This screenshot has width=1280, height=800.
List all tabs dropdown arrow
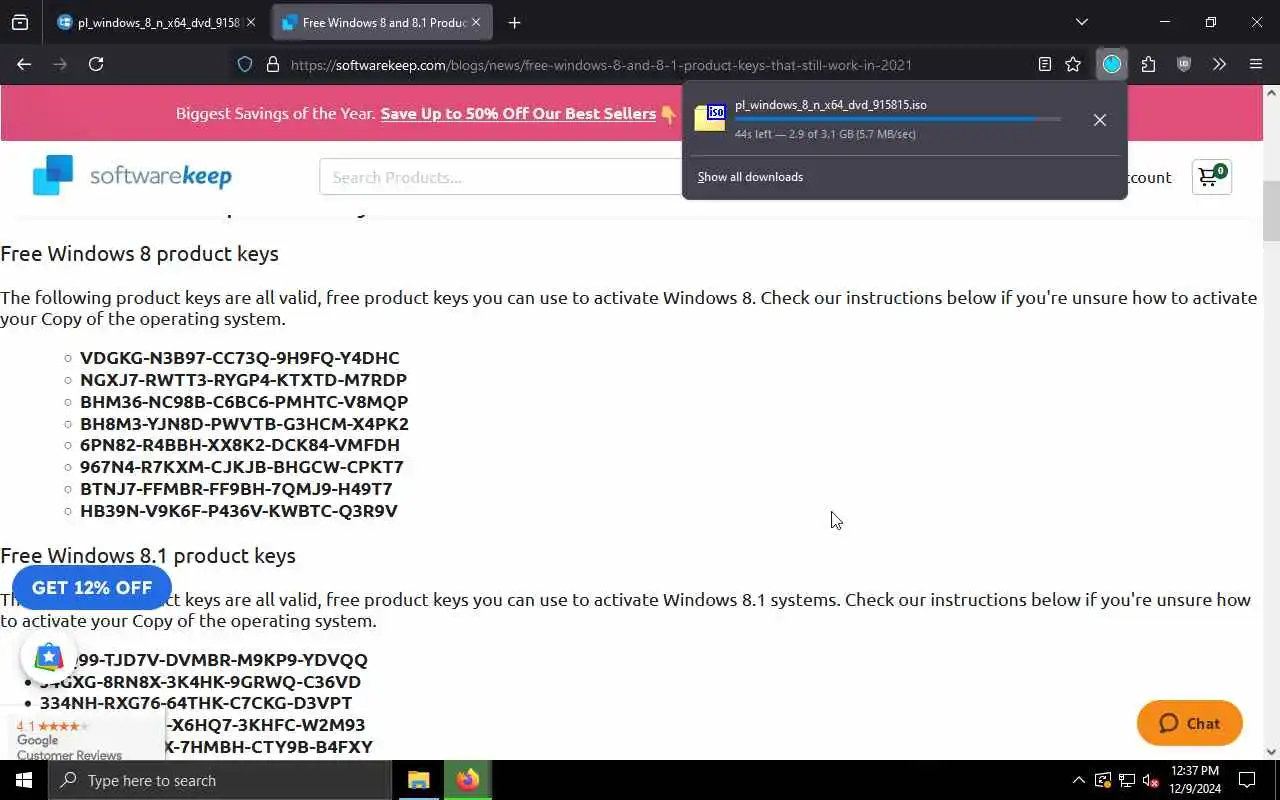(1081, 22)
